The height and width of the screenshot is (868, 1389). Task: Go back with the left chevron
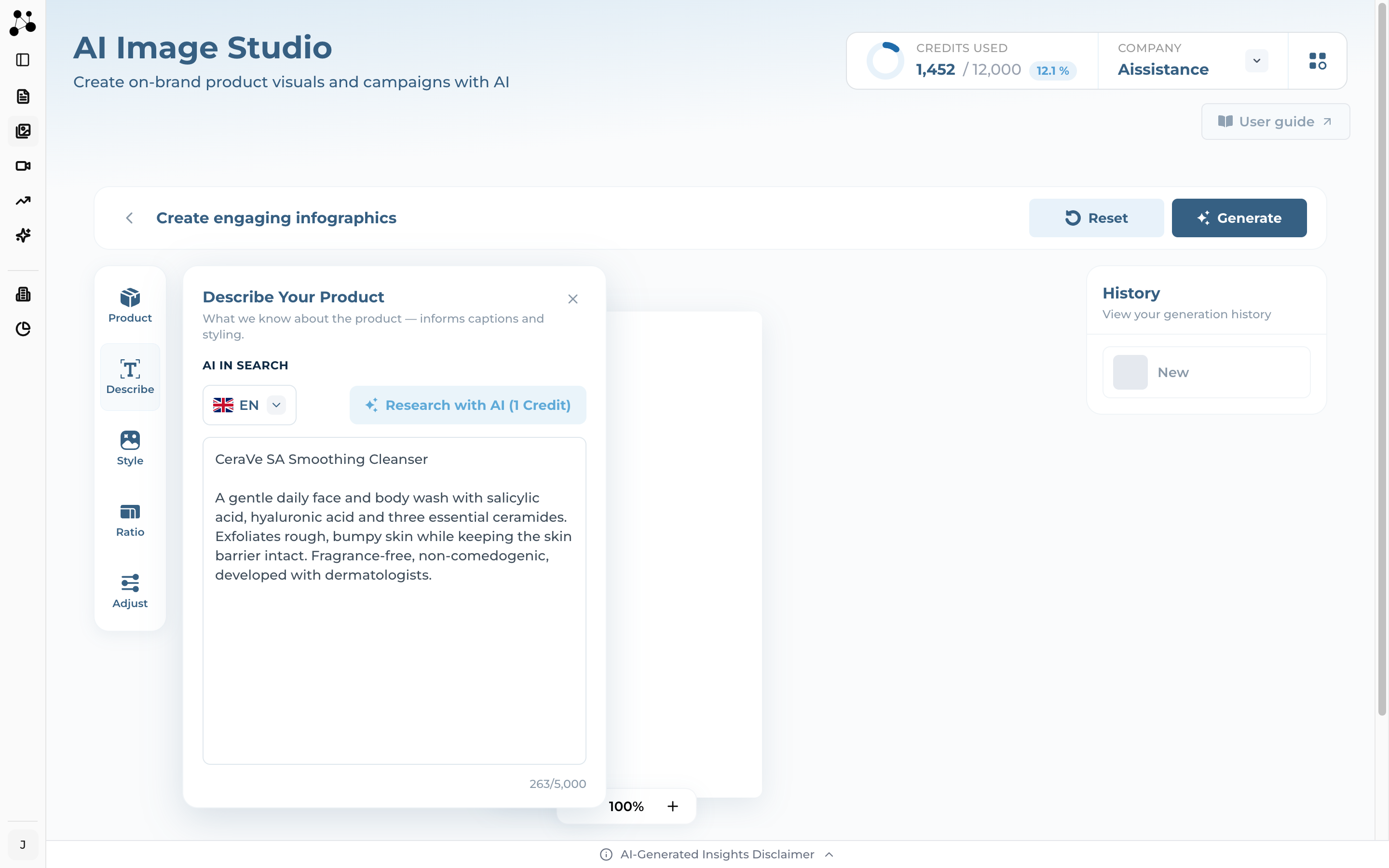130,218
